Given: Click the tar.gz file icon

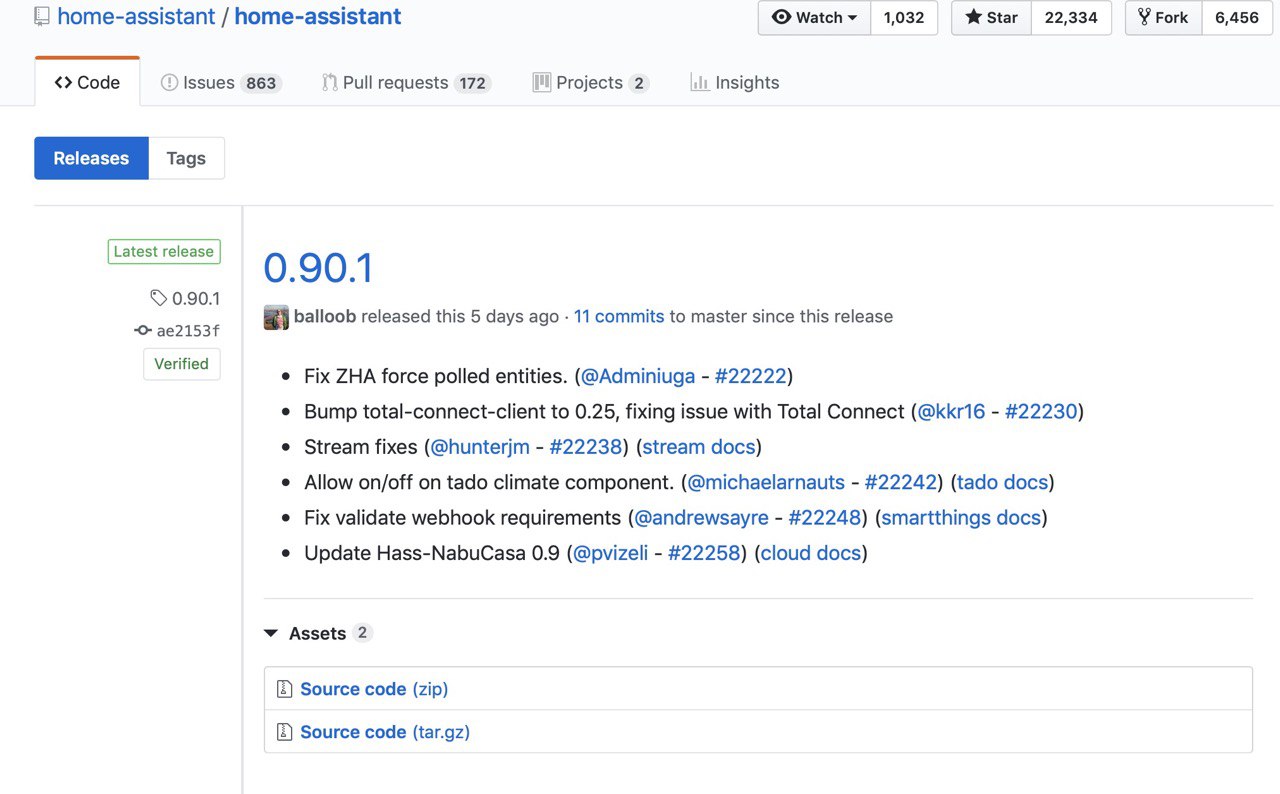Looking at the screenshot, I should [x=285, y=732].
